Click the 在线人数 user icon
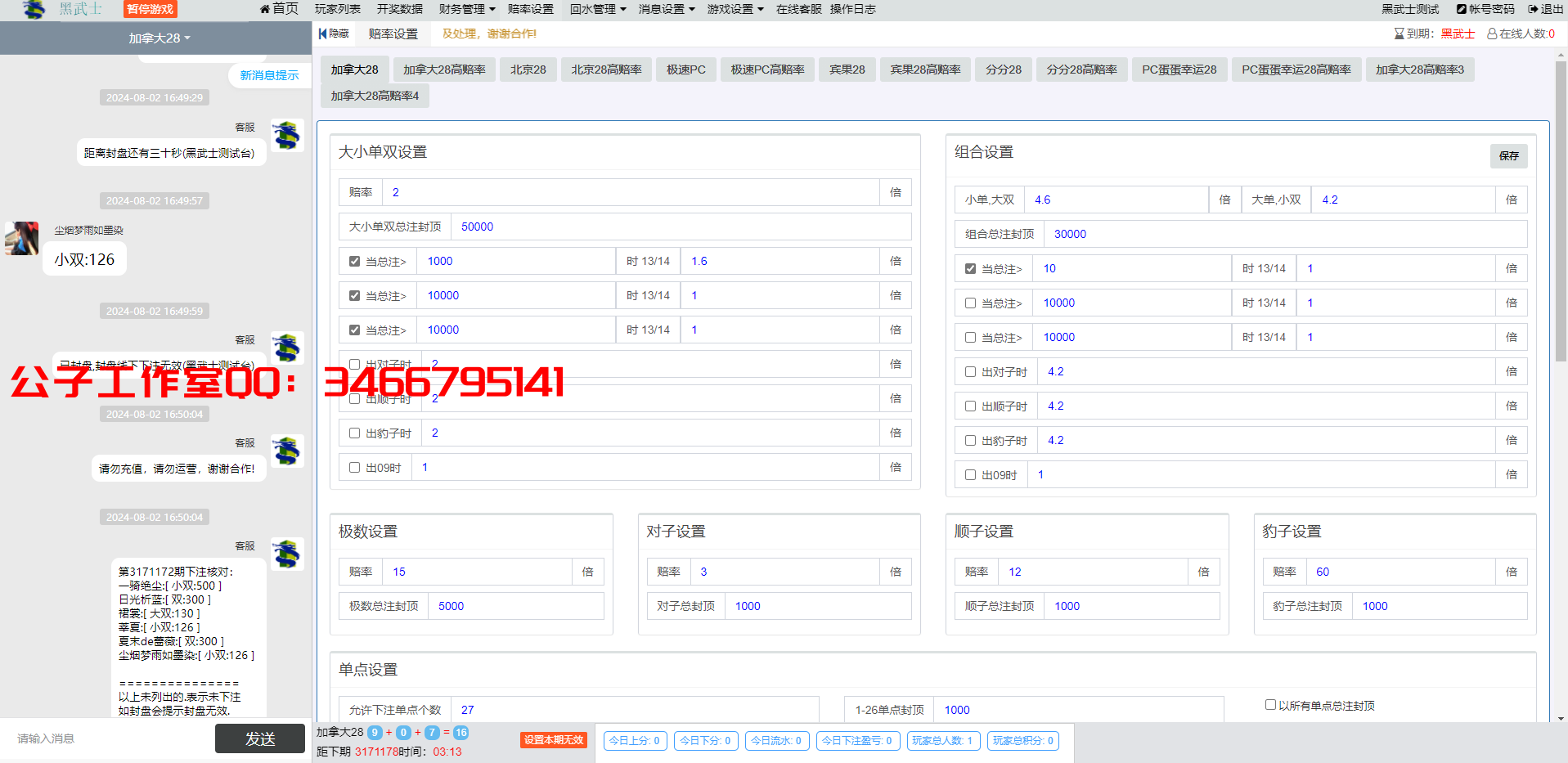Image resolution: width=1568 pixels, height=763 pixels. pyautogui.click(x=1492, y=34)
